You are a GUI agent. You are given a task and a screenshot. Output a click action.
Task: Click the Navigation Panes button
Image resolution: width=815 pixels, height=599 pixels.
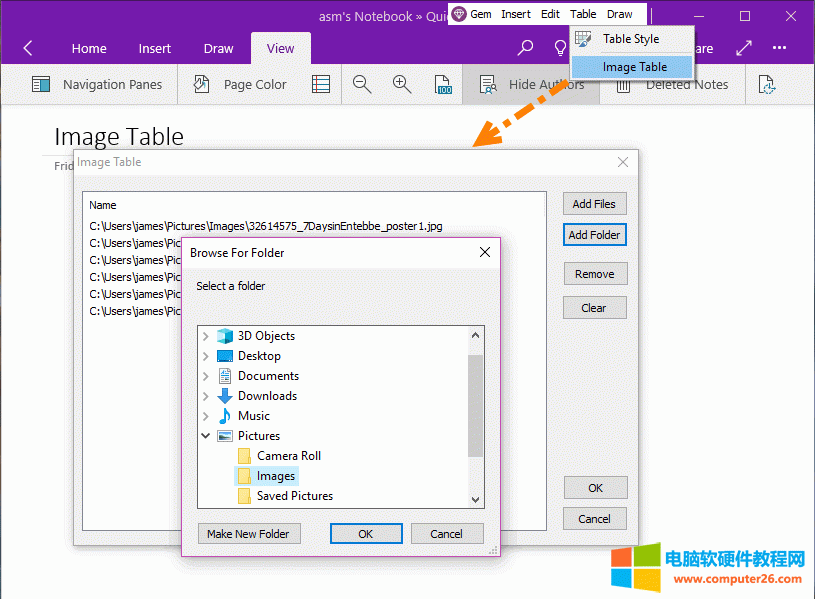click(x=97, y=85)
